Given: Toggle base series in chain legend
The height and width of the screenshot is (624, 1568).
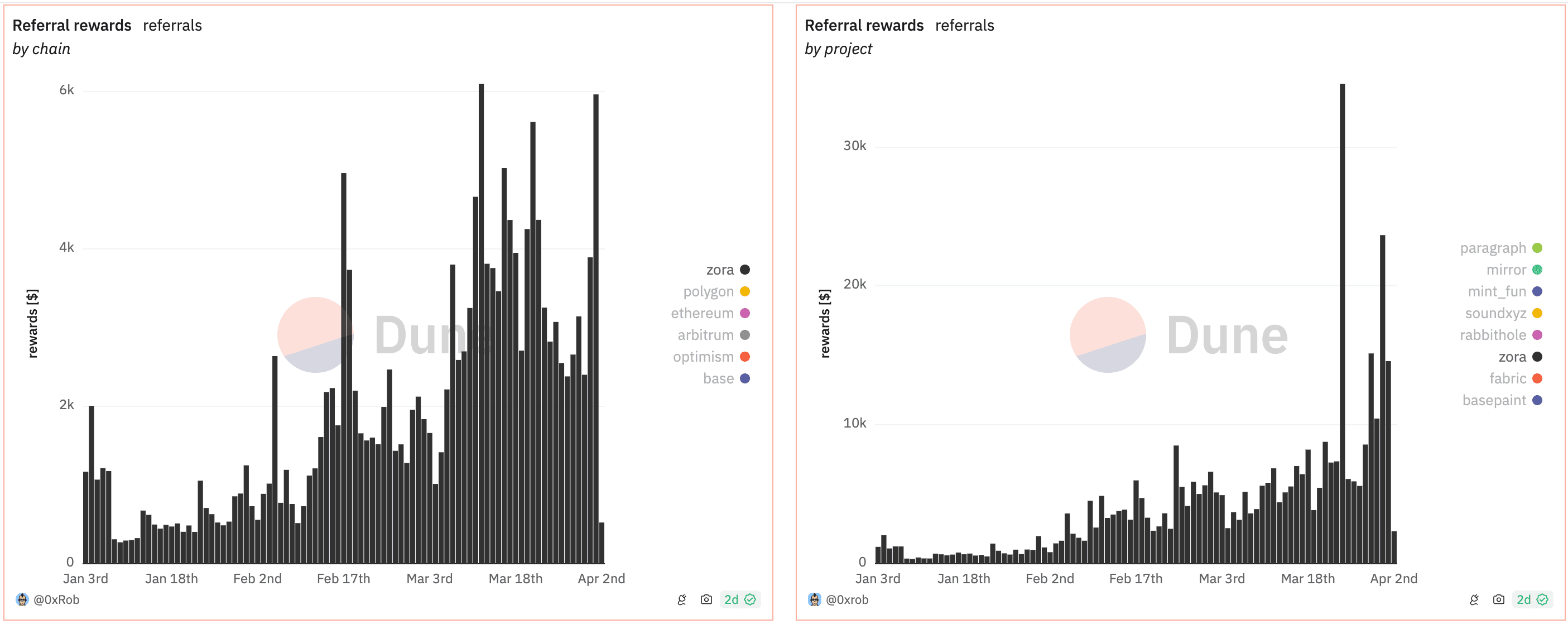Looking at the screenshot, I should [x=726, y=378].
